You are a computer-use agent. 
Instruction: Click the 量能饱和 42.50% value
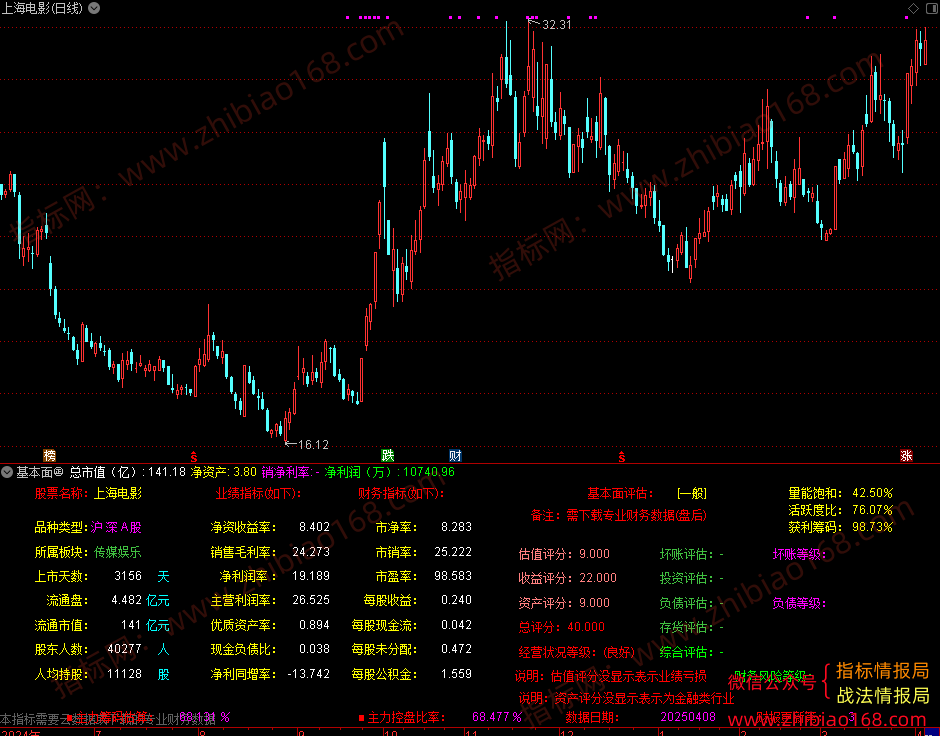tap(873, 493)
